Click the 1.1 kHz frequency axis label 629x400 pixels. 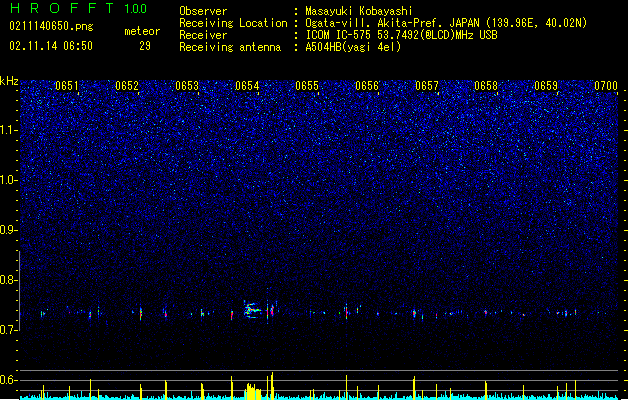(9, 130)
